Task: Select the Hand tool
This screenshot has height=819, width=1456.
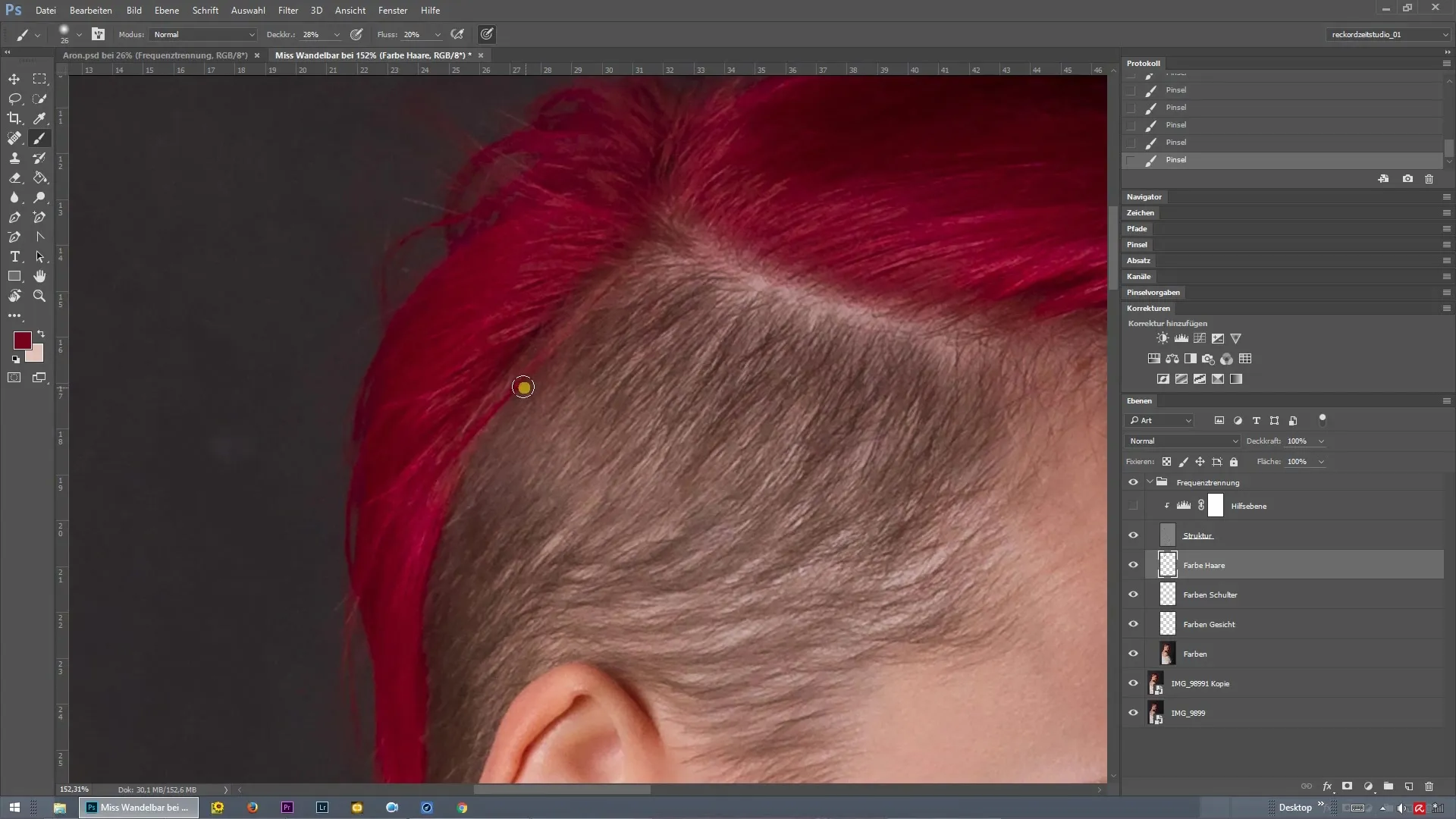Action: tap(39, 276)
